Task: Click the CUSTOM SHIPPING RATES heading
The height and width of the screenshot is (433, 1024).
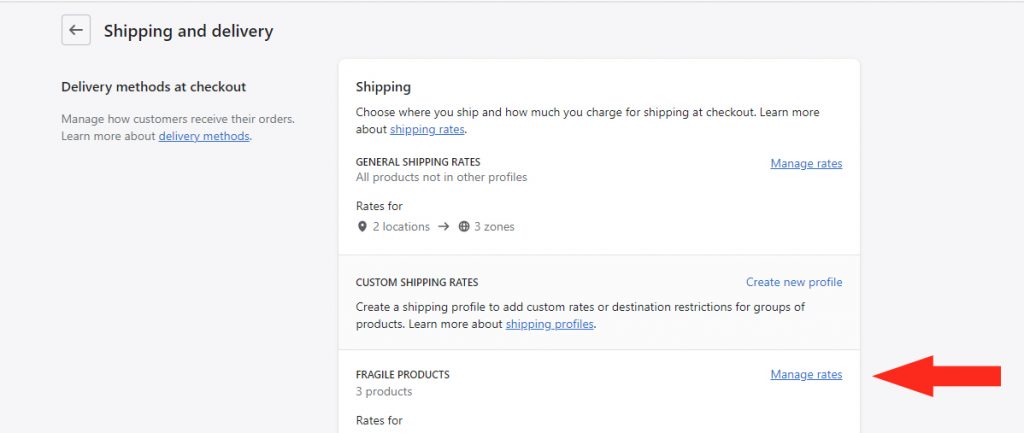Action: [417, 283]
